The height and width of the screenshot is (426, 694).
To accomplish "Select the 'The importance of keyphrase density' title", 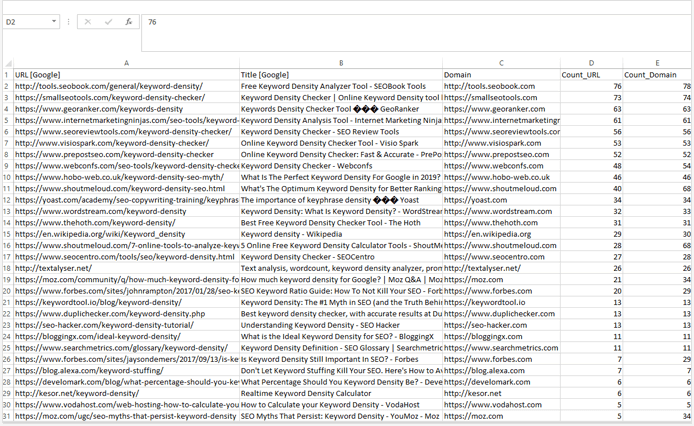I will pos(341,200).
